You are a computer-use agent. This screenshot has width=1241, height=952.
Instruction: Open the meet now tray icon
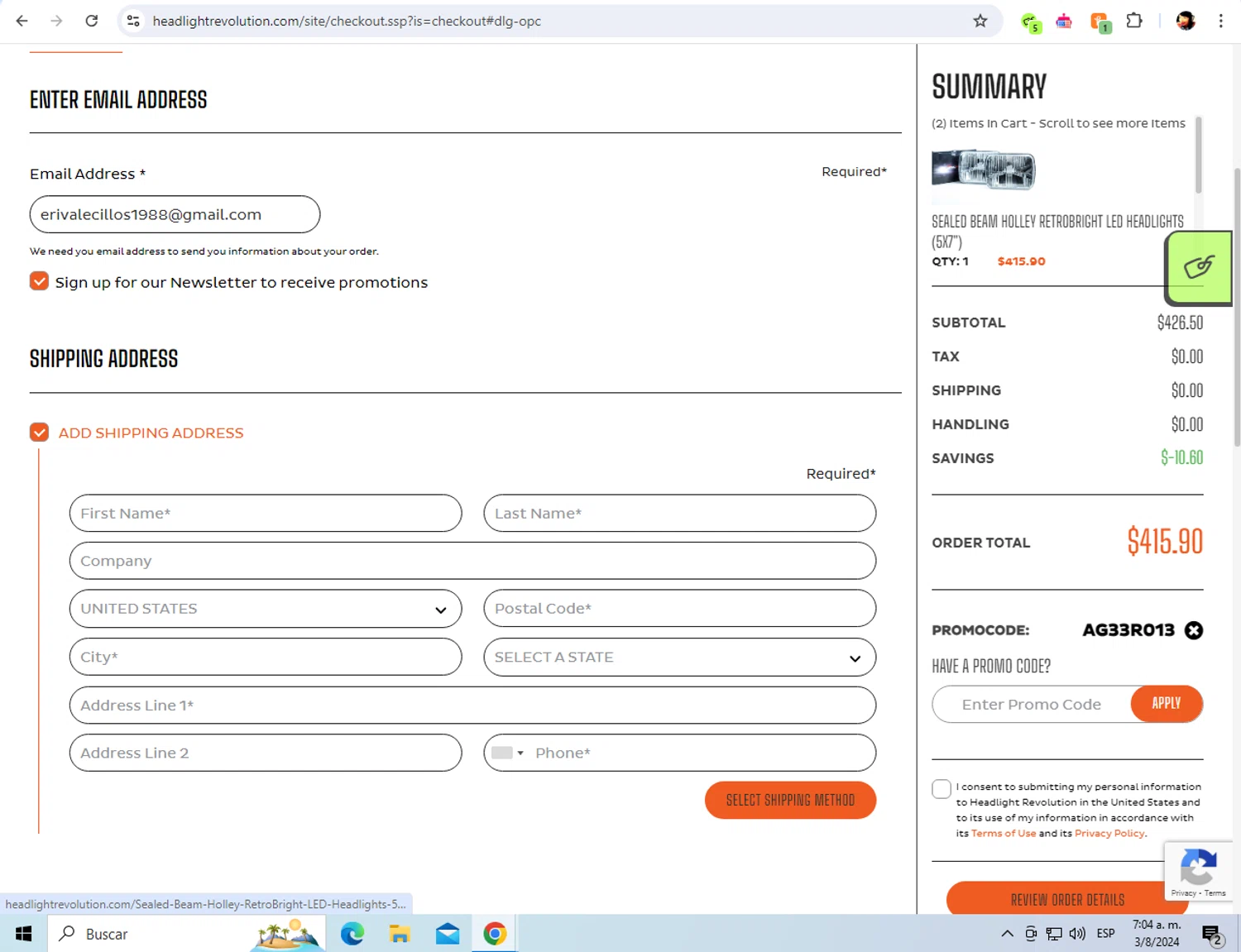[1031, 934]
